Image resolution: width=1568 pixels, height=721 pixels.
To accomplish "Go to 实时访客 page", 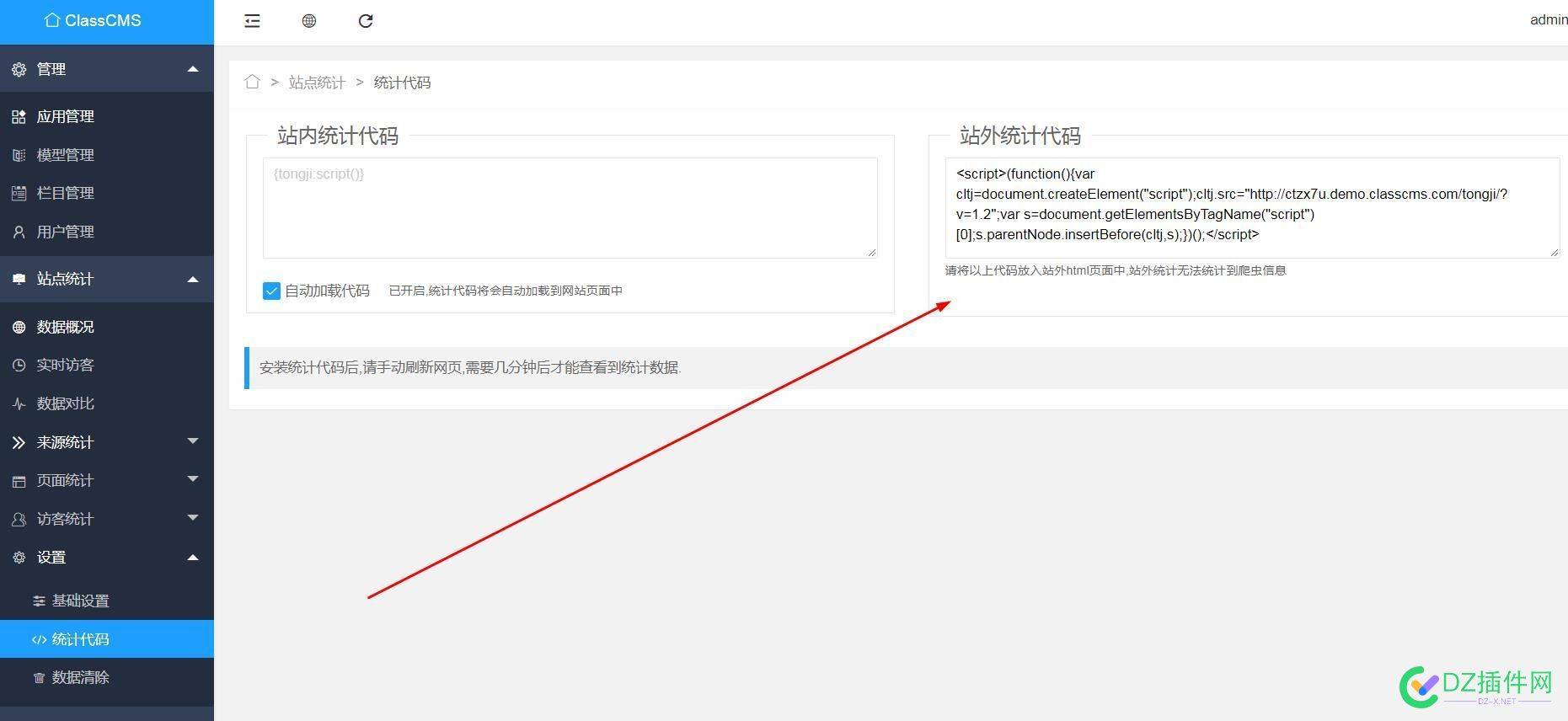I will pyautogui.click(x=107, y=365).
